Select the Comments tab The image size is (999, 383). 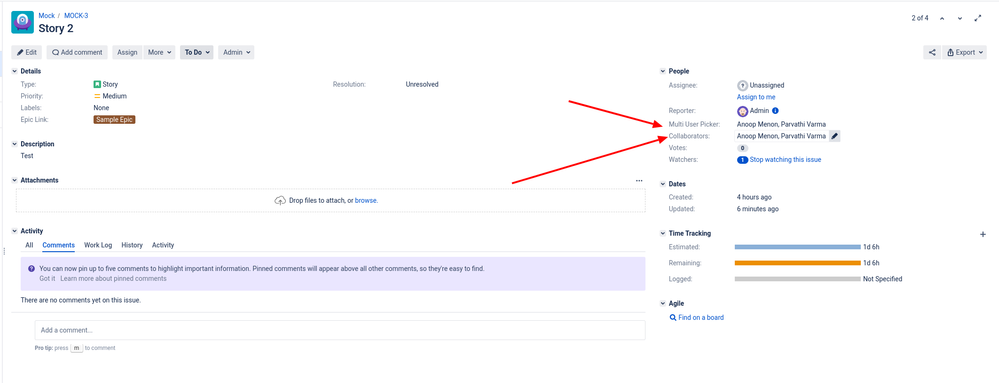click(59, 245)
